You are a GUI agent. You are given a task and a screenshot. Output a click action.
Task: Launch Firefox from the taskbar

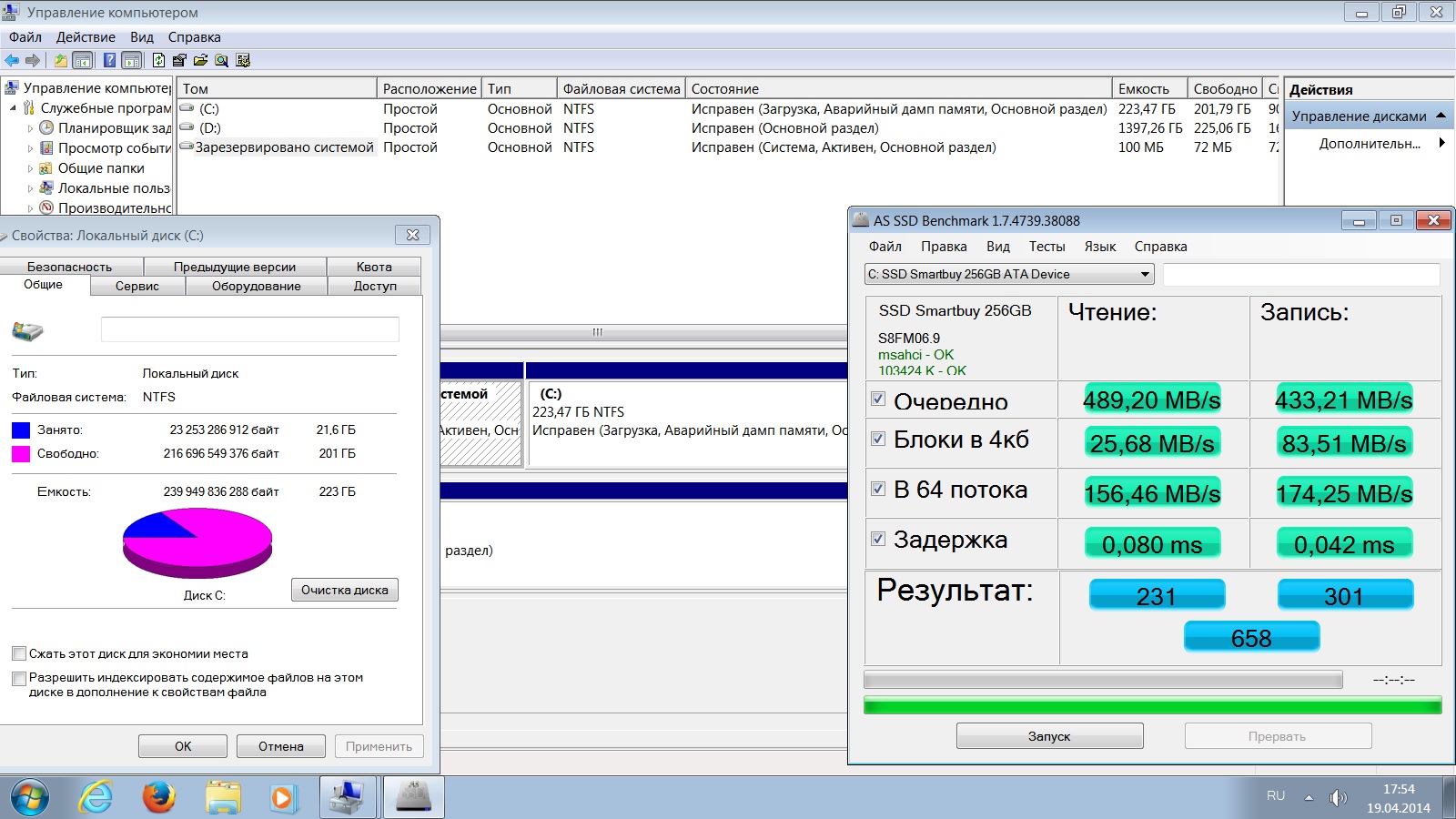[x=159, y=798]
